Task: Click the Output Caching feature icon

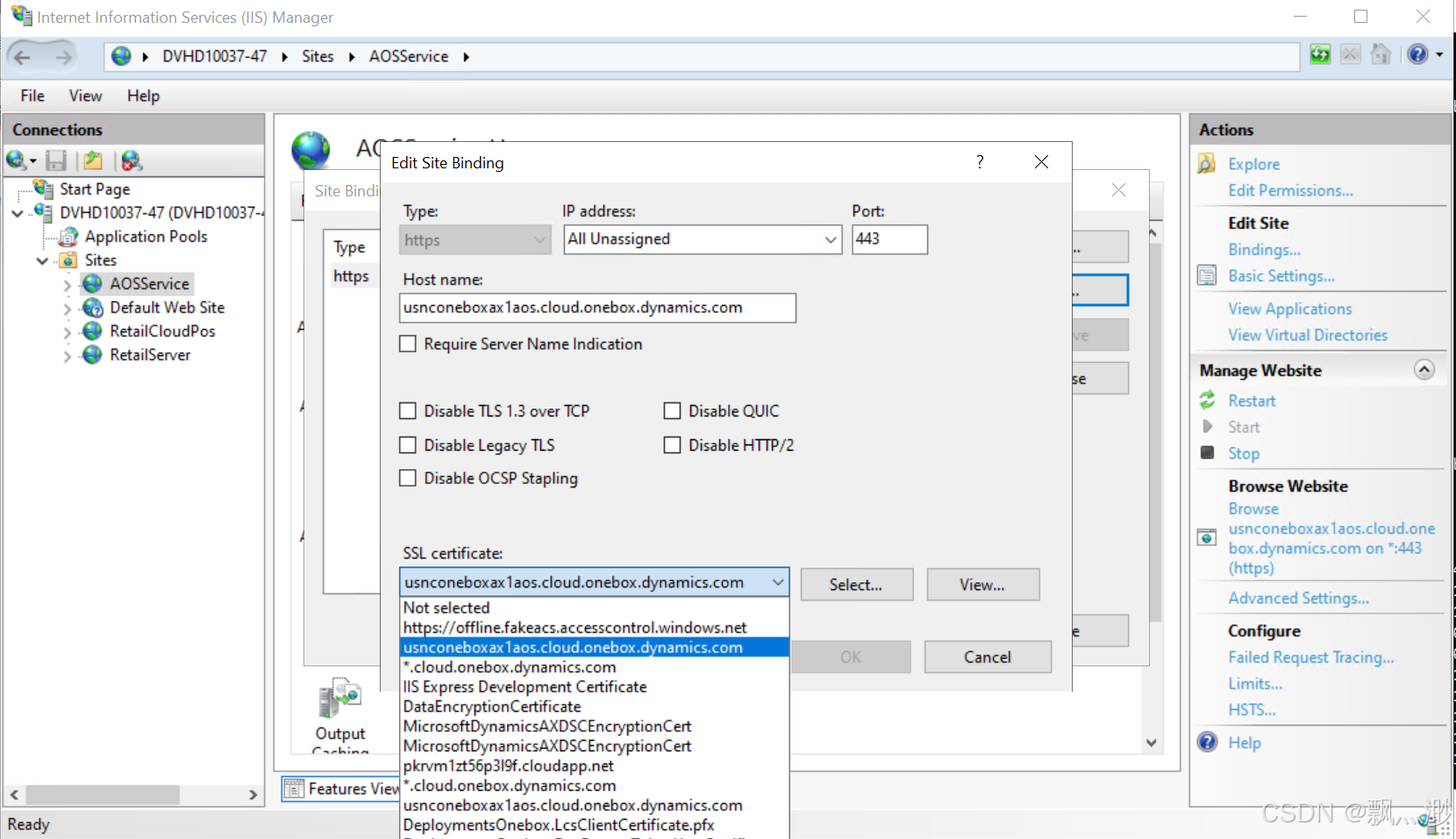Action: pos(340,698)
